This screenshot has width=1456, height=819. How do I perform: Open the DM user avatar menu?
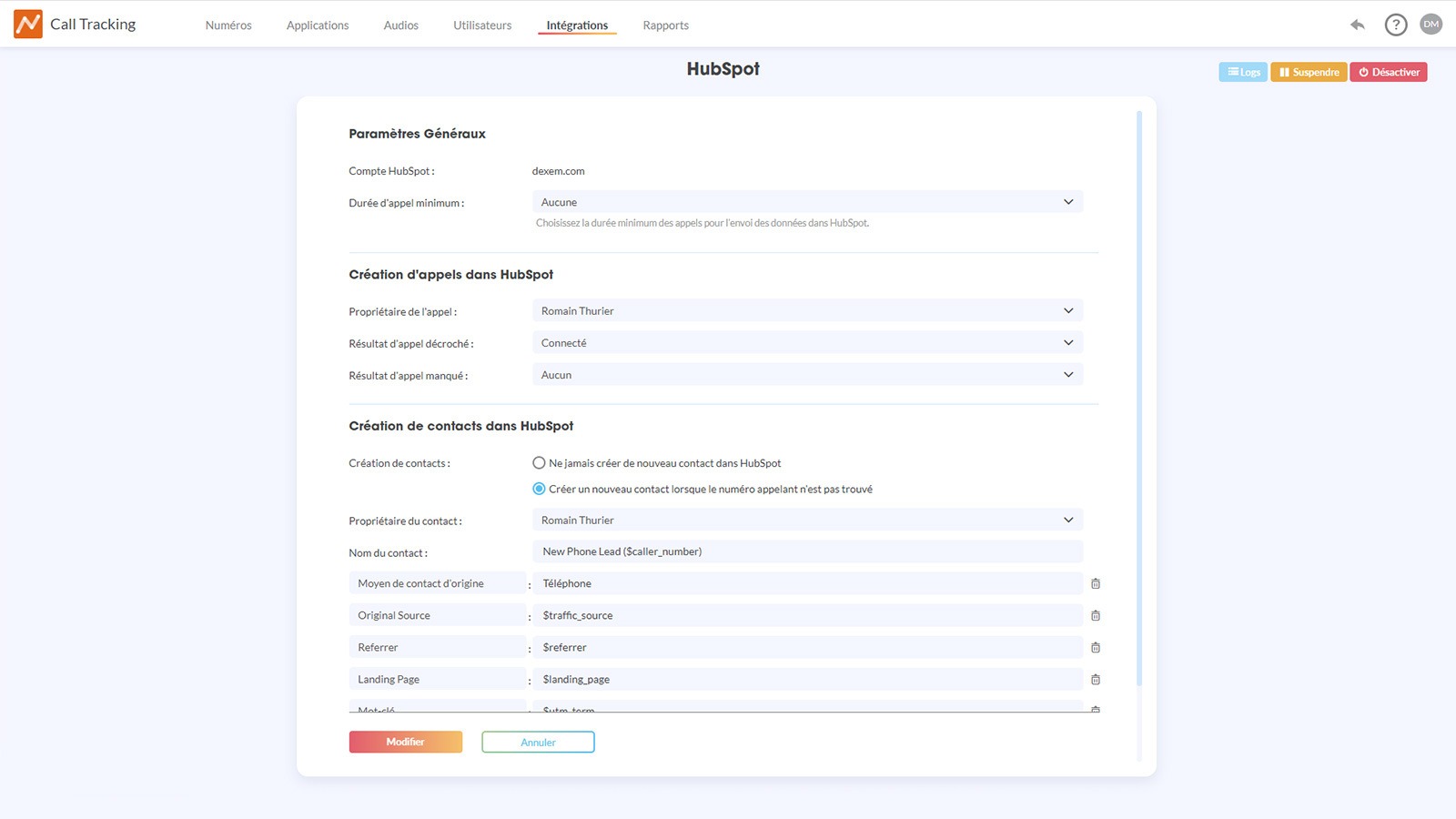click(1431, 25)
